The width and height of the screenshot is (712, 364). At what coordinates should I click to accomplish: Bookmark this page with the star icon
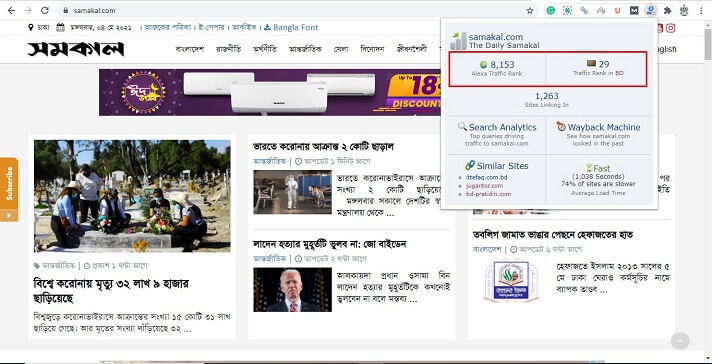pos(529,10)
